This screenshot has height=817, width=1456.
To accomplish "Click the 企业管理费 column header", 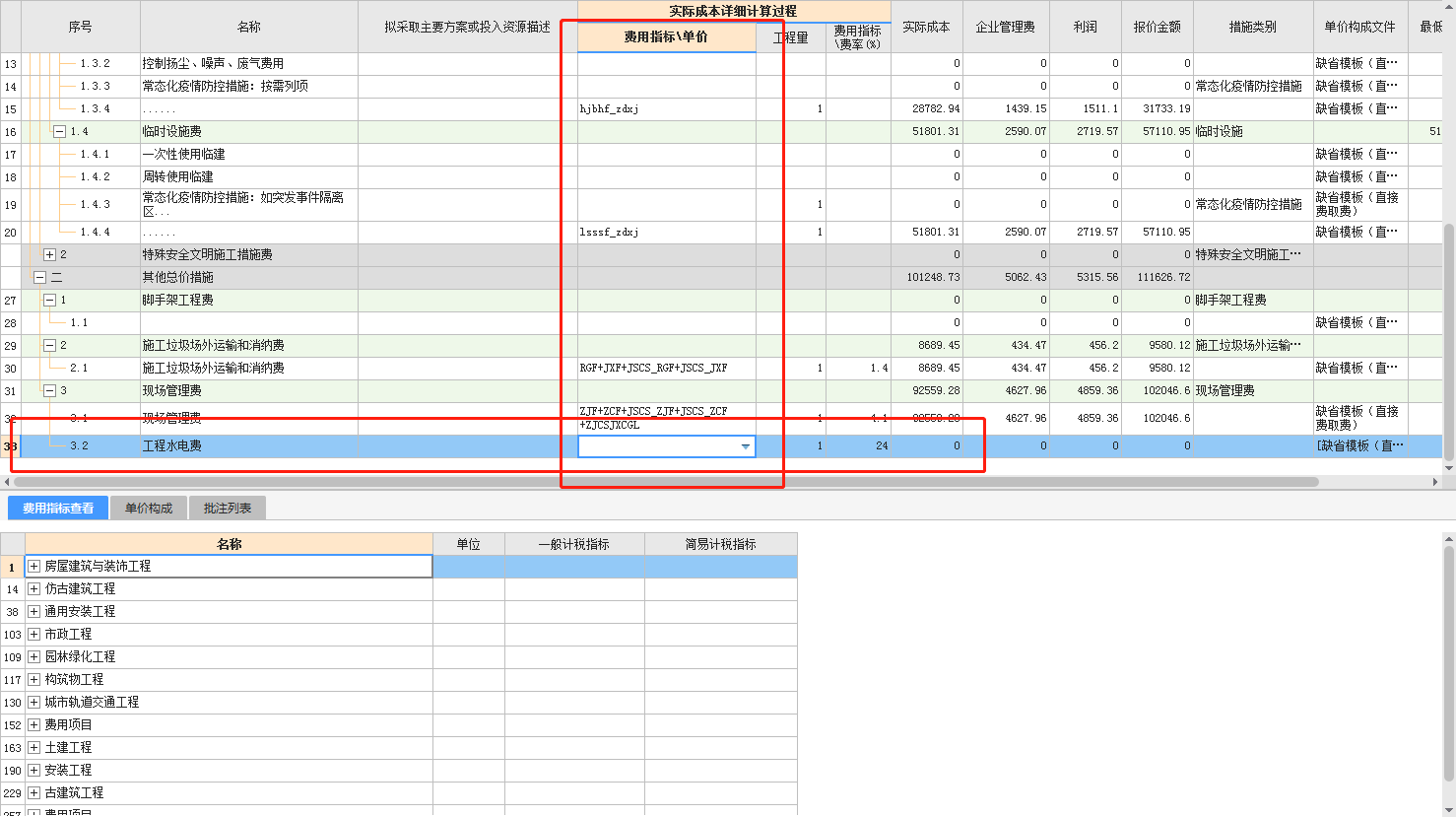I will pyautogui.click(x=1006, y=28).
